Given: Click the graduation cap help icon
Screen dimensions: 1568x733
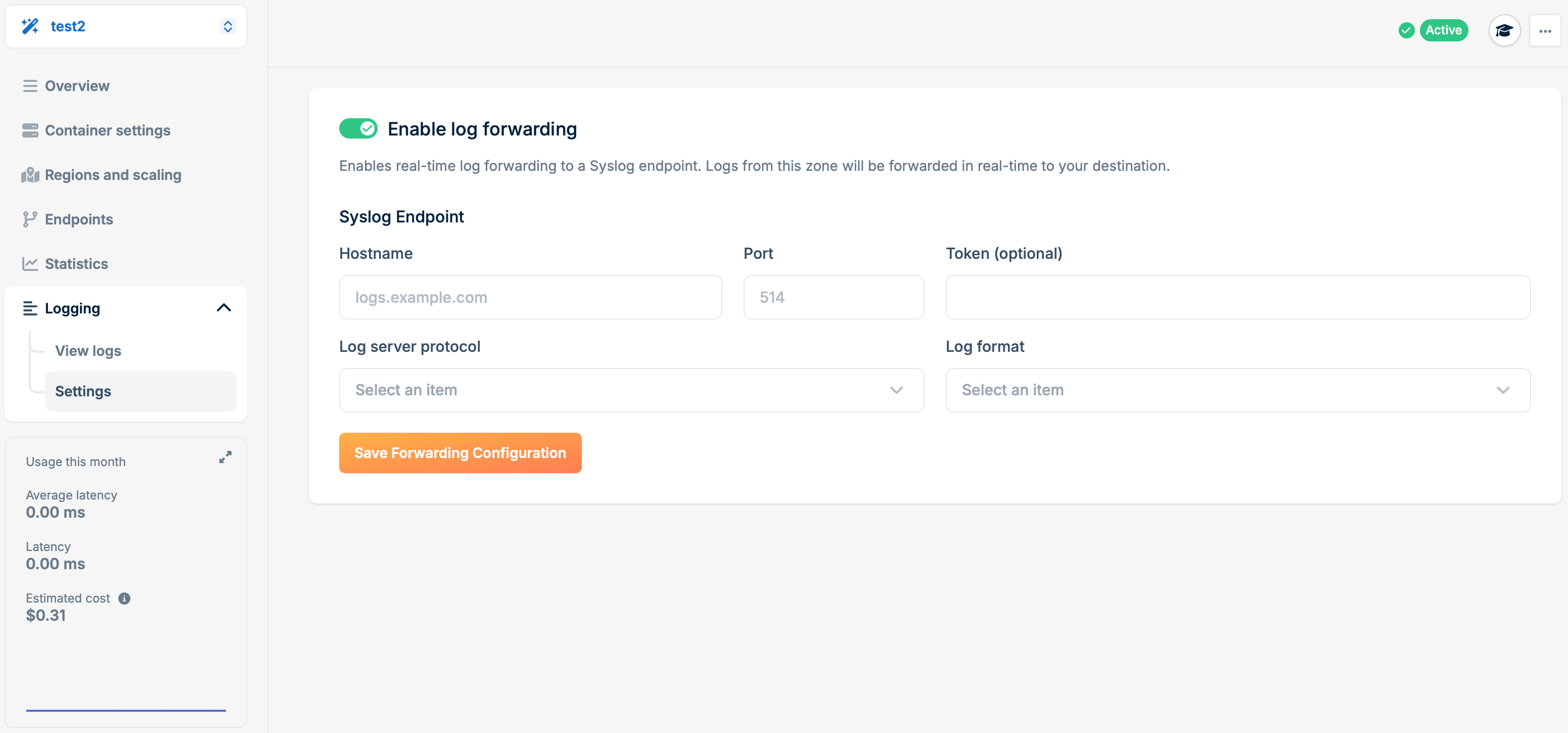Looking at the screenshot, I should click(x=1504, y=30).
